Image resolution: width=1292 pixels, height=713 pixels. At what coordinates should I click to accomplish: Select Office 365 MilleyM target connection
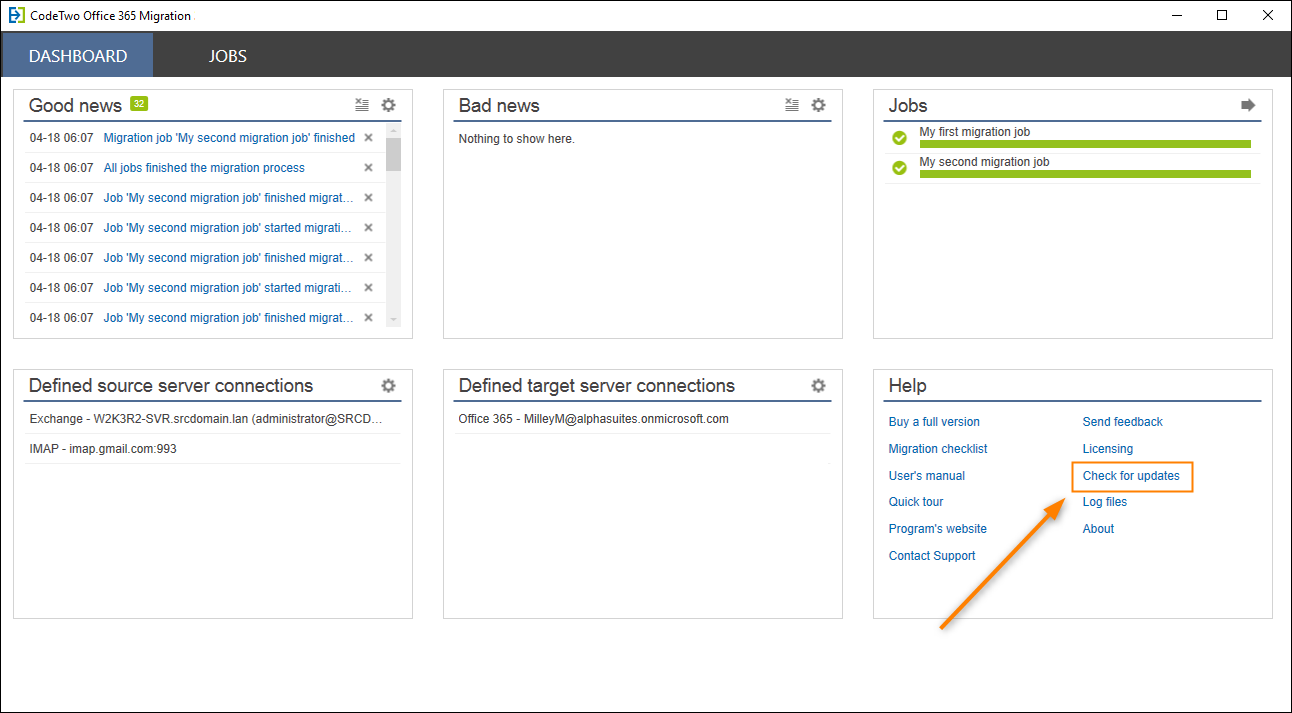(642, 419)
